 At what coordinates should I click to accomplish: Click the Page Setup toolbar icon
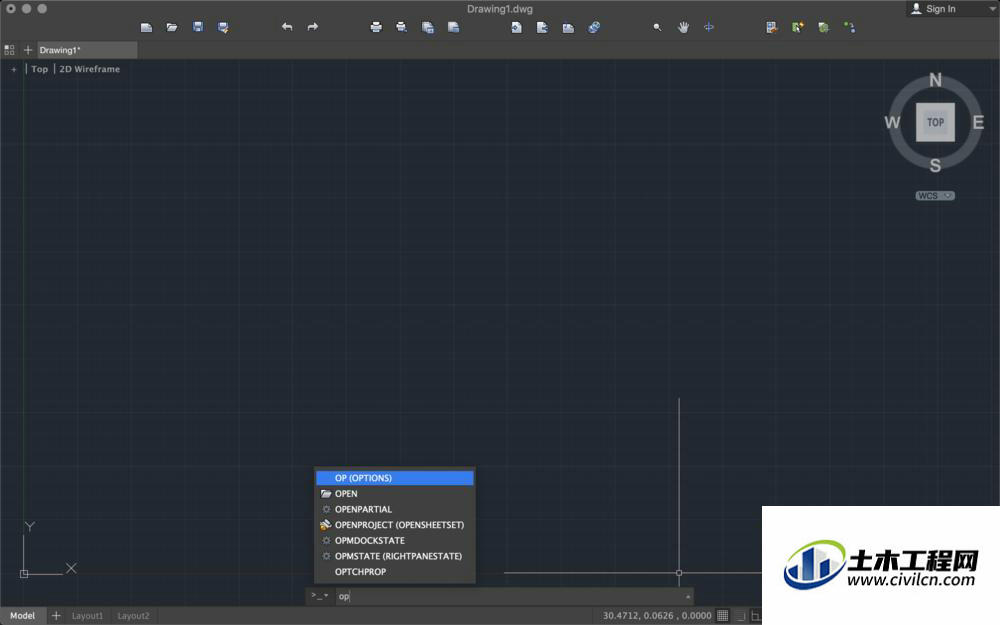point(453,27)
